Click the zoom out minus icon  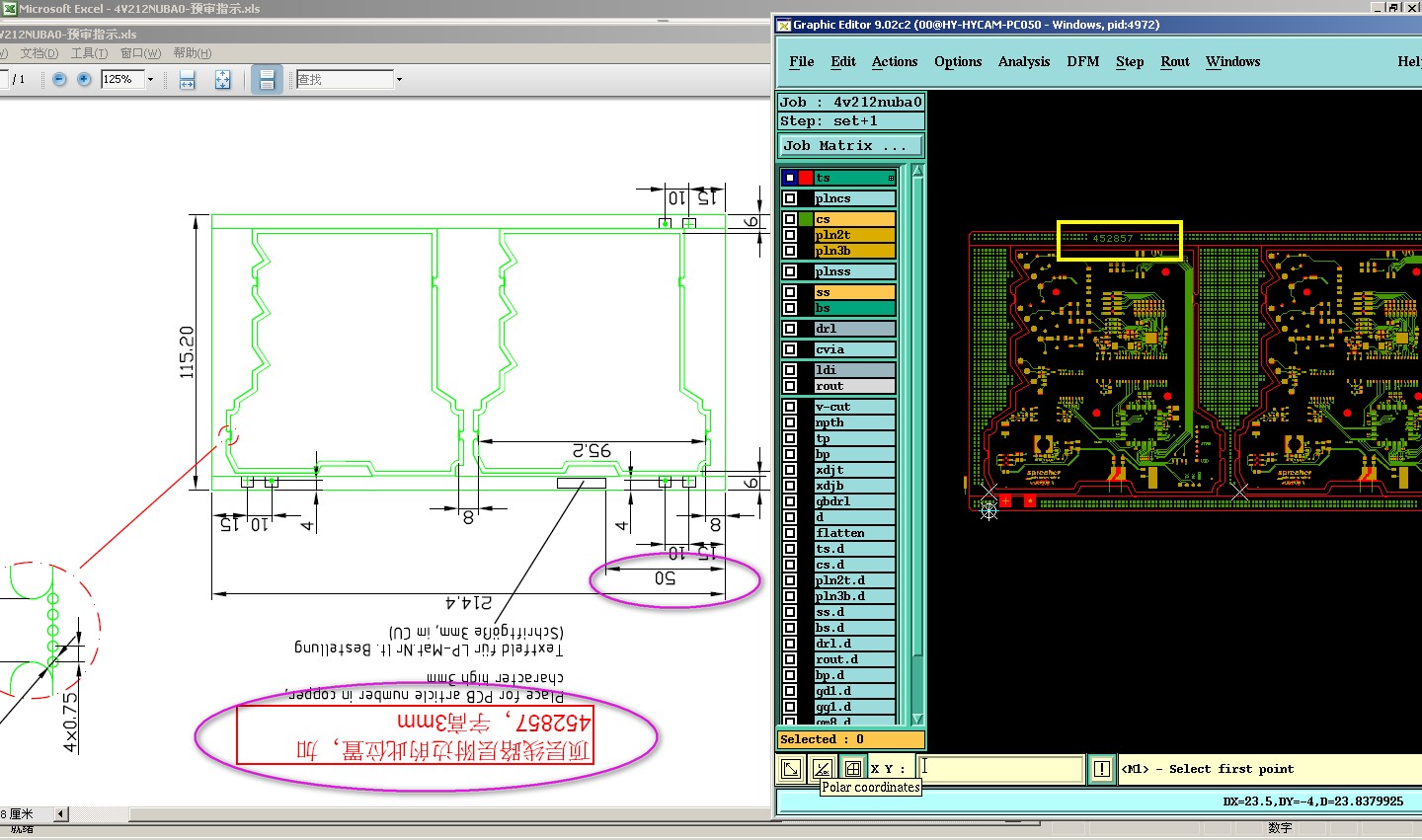[x=59, y=79]
